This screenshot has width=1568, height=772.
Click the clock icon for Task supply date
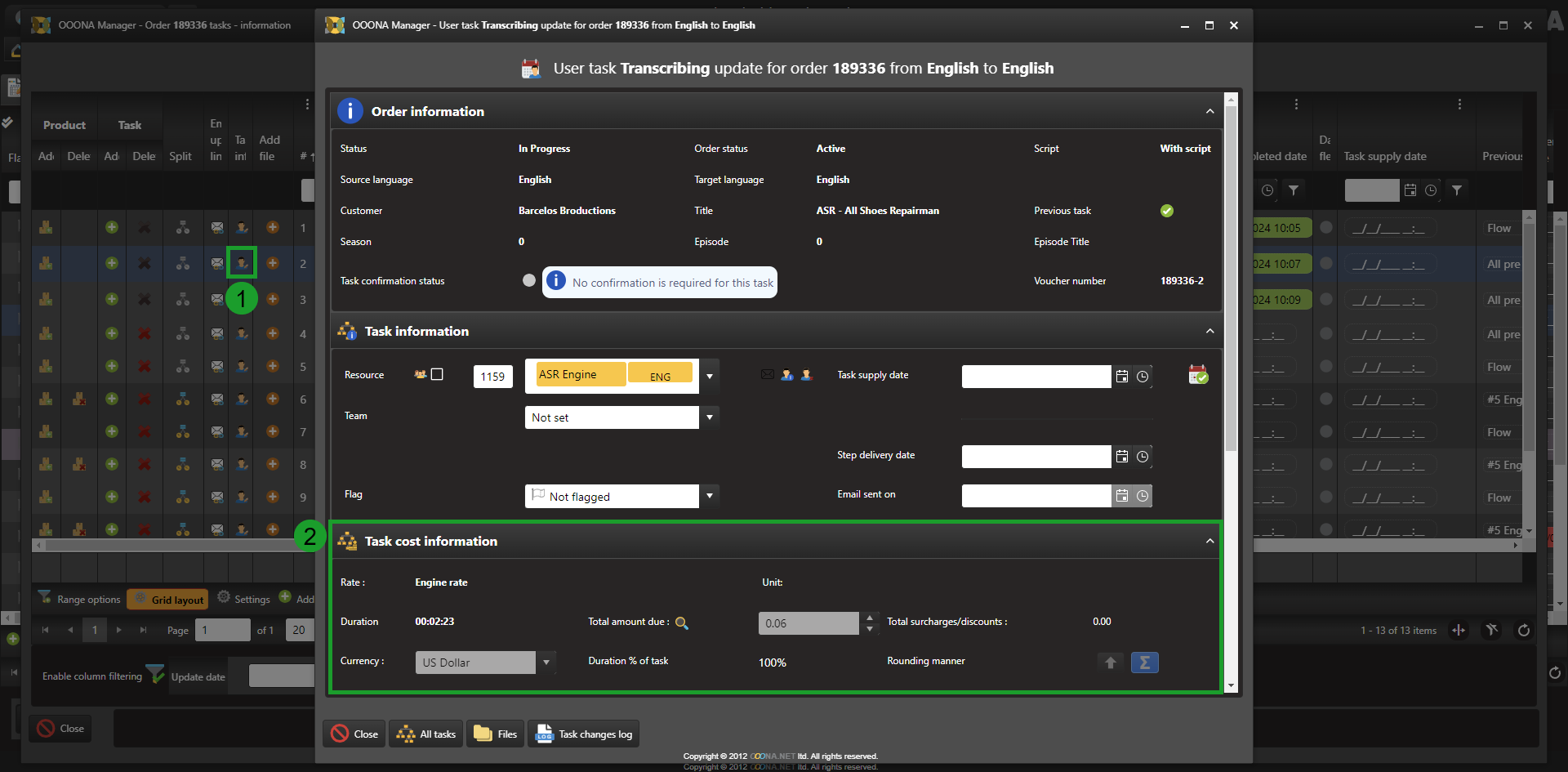pyautogui.click(x=1143, y=377)
